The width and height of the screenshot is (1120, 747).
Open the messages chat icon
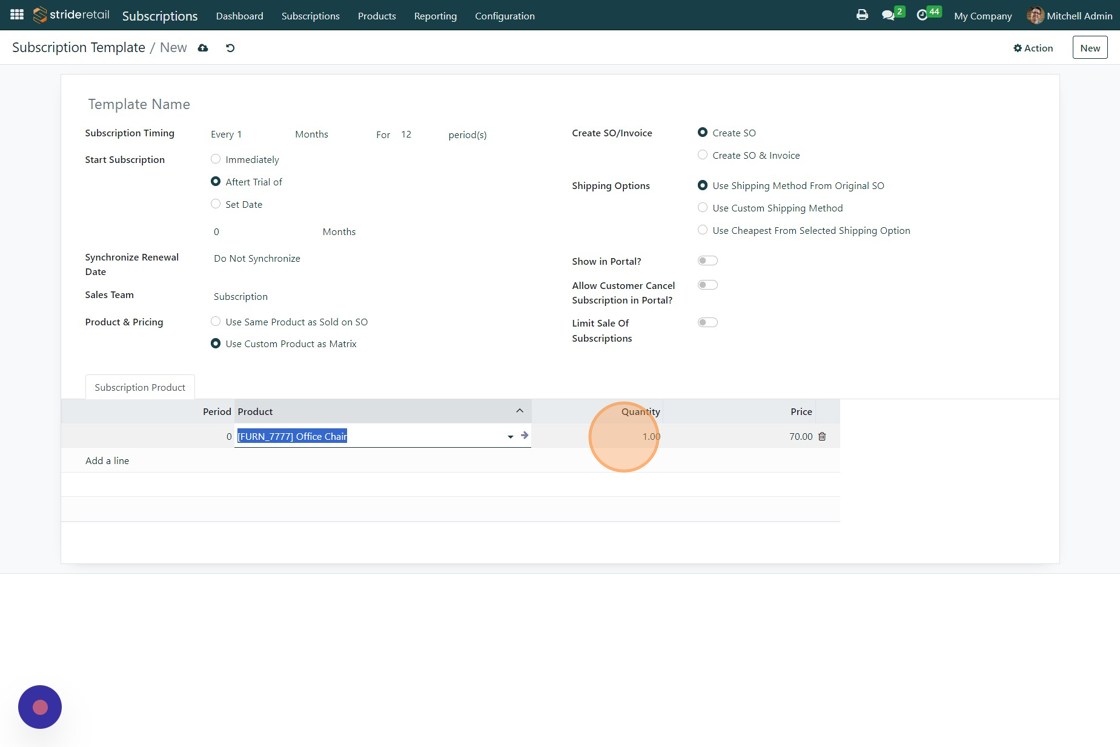(888, 15)
